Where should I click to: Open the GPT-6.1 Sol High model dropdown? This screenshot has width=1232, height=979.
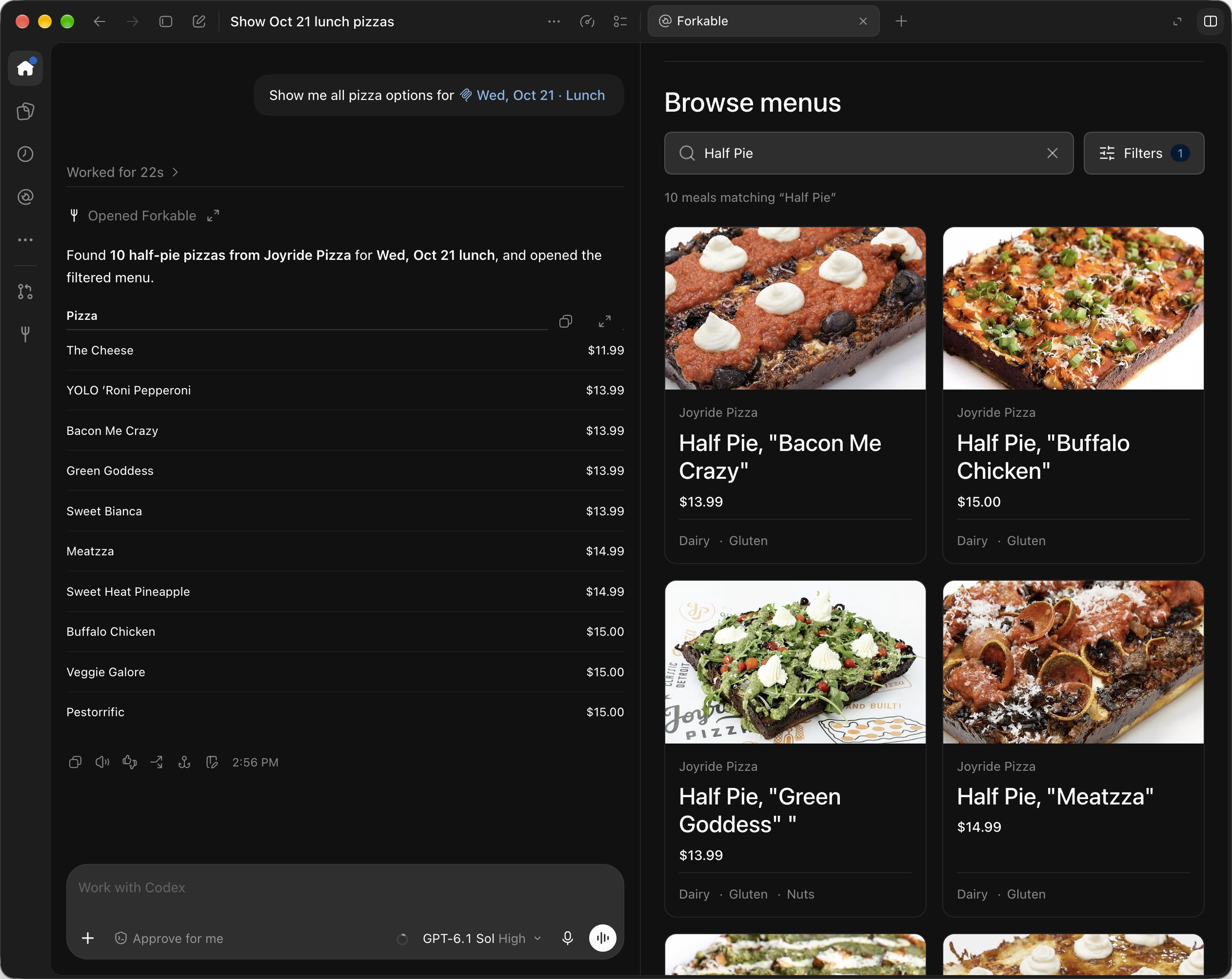[x=482, y=939]
